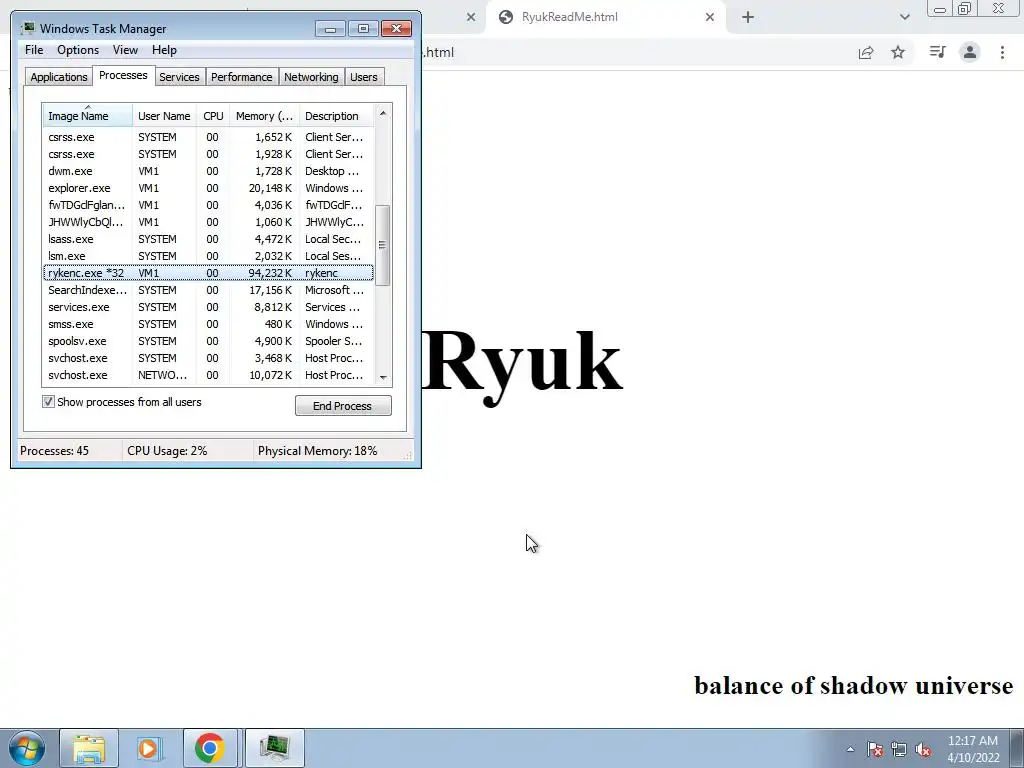The height and width of the screenshot is (768, 1024).
Task: Switch to Chrome via taskbar icon
Action: (210, 748)
